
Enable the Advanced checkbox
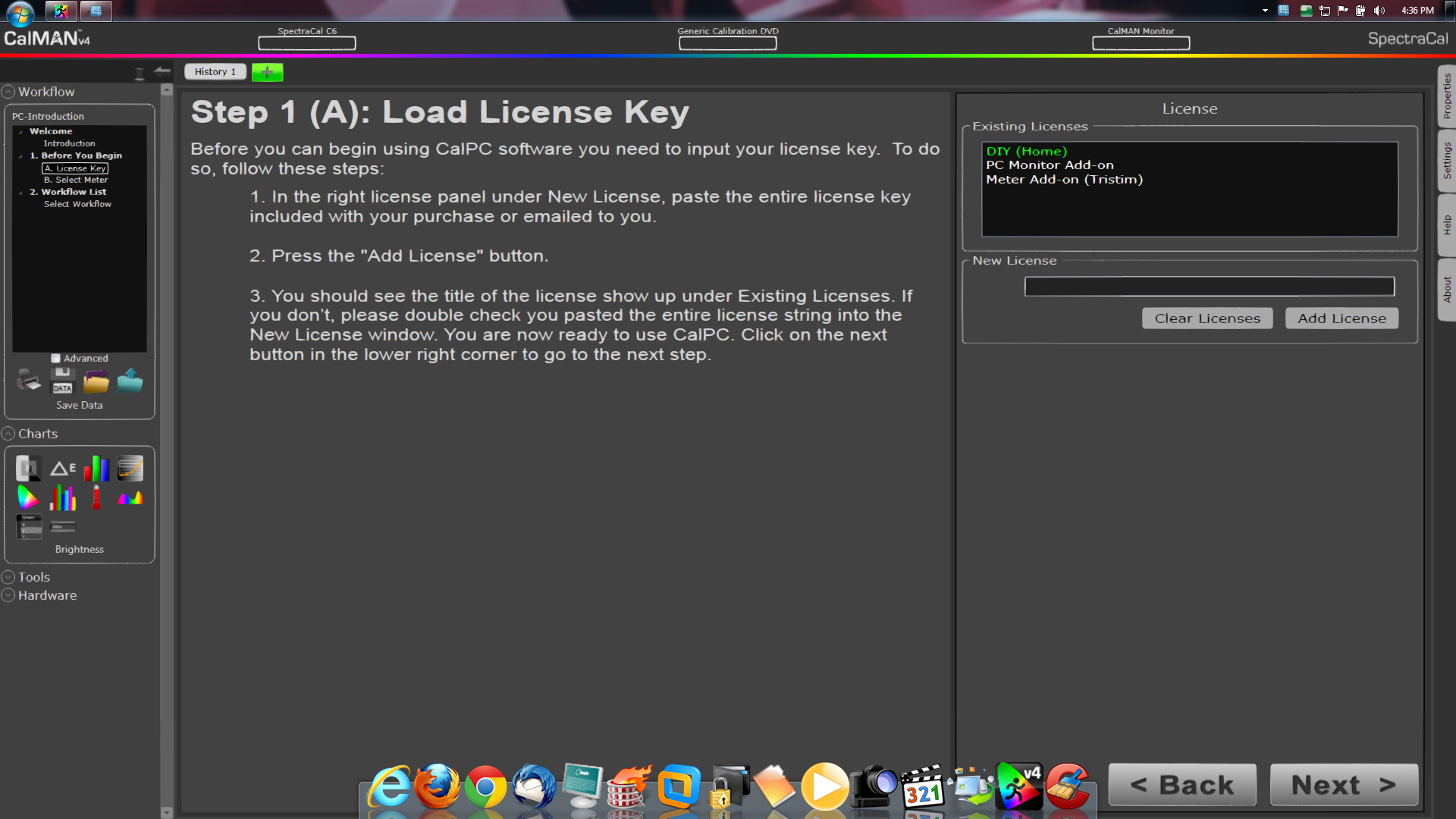click(x=55, y=358)
